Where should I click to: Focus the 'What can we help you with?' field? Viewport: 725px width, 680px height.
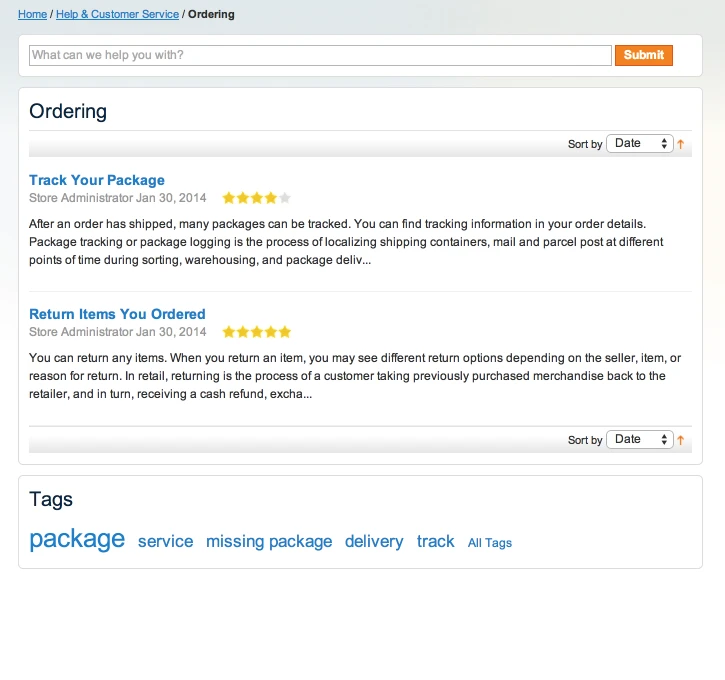(320, 55)
